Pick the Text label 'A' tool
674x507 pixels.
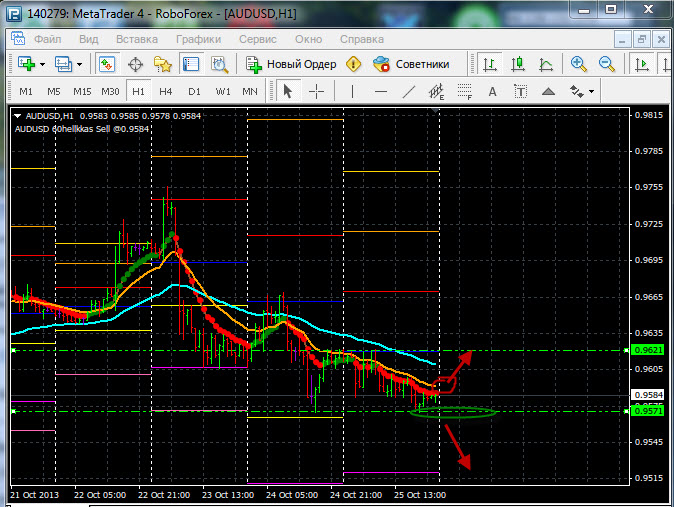(492, 91)
